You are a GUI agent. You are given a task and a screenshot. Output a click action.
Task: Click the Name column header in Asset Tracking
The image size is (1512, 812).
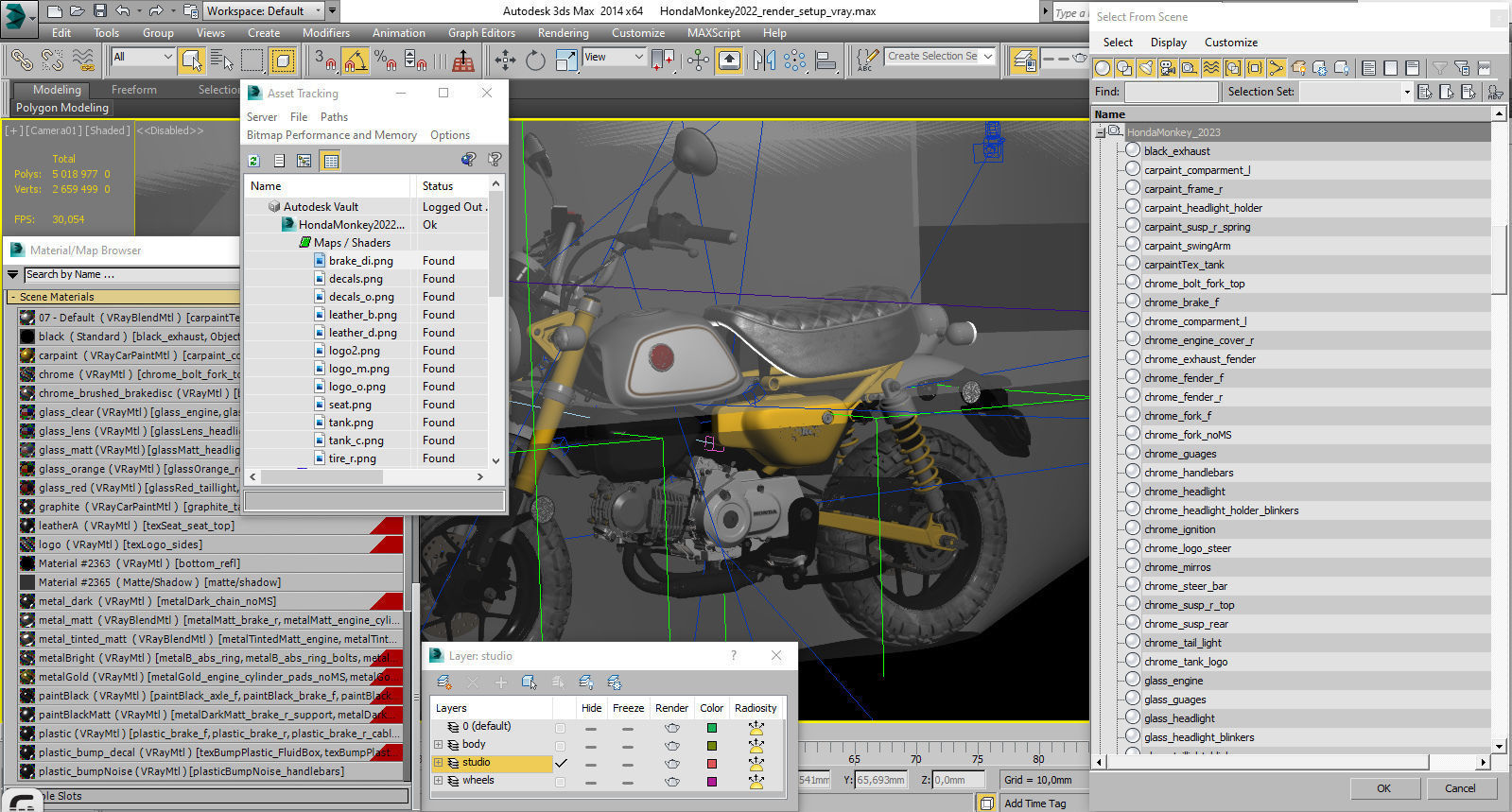coord(328,186)
